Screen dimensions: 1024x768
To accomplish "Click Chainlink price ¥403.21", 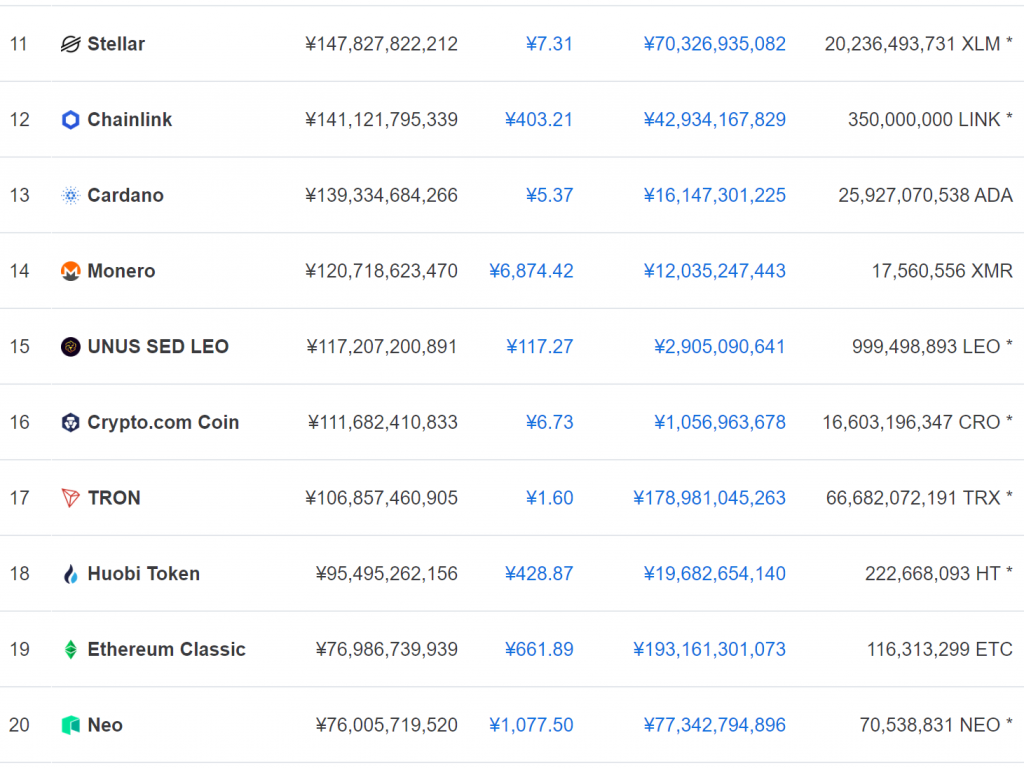I will pos(539,120).
